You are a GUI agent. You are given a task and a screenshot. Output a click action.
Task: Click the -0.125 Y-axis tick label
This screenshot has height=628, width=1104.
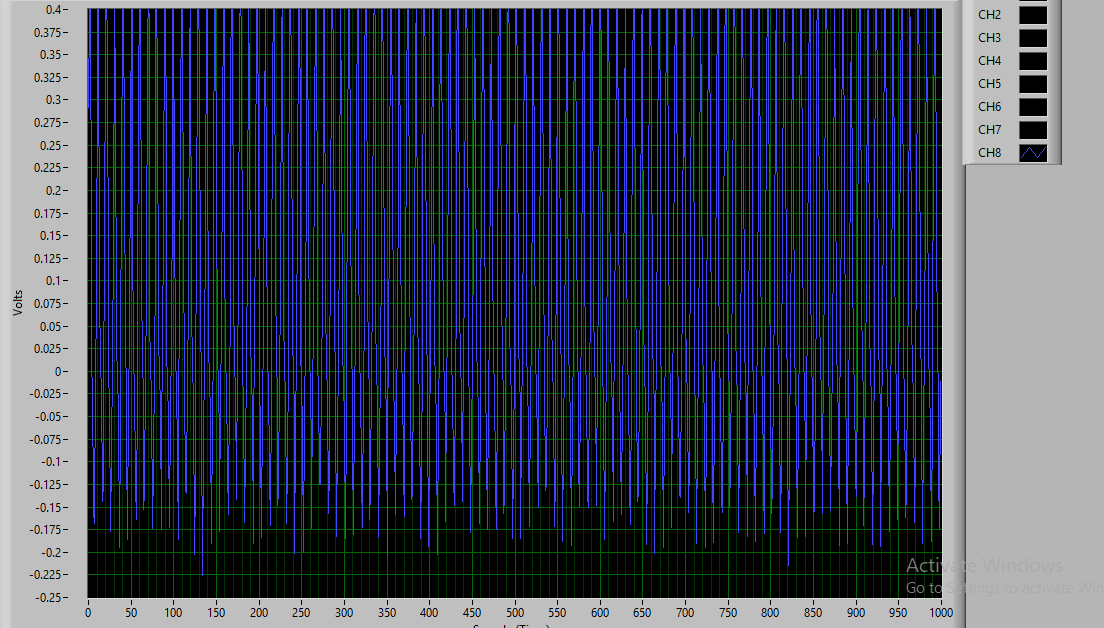point(46,484)
